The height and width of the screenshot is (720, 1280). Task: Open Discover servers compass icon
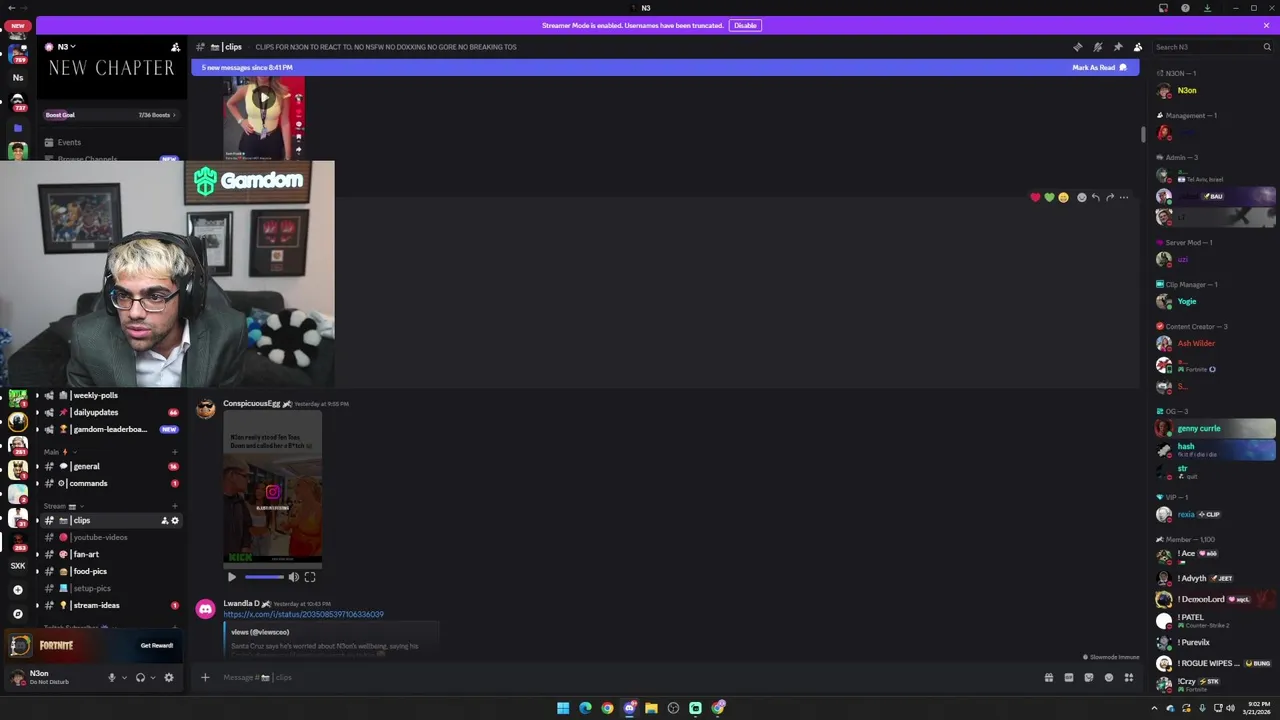pyautogui.click(x=17, y=614)
